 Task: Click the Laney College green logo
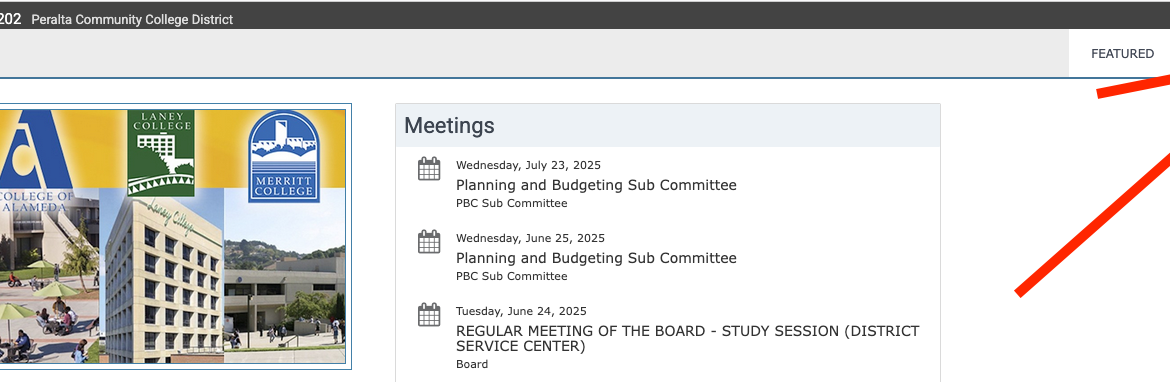tap(160, 153)
